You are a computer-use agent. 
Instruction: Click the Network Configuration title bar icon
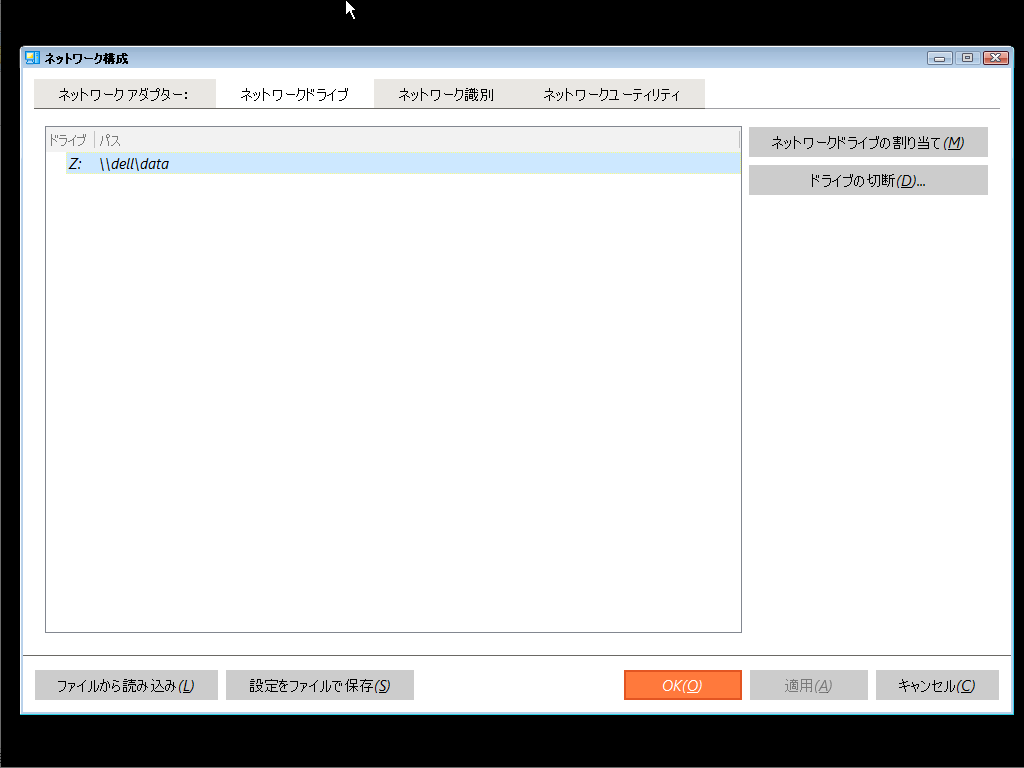[31, 57]
